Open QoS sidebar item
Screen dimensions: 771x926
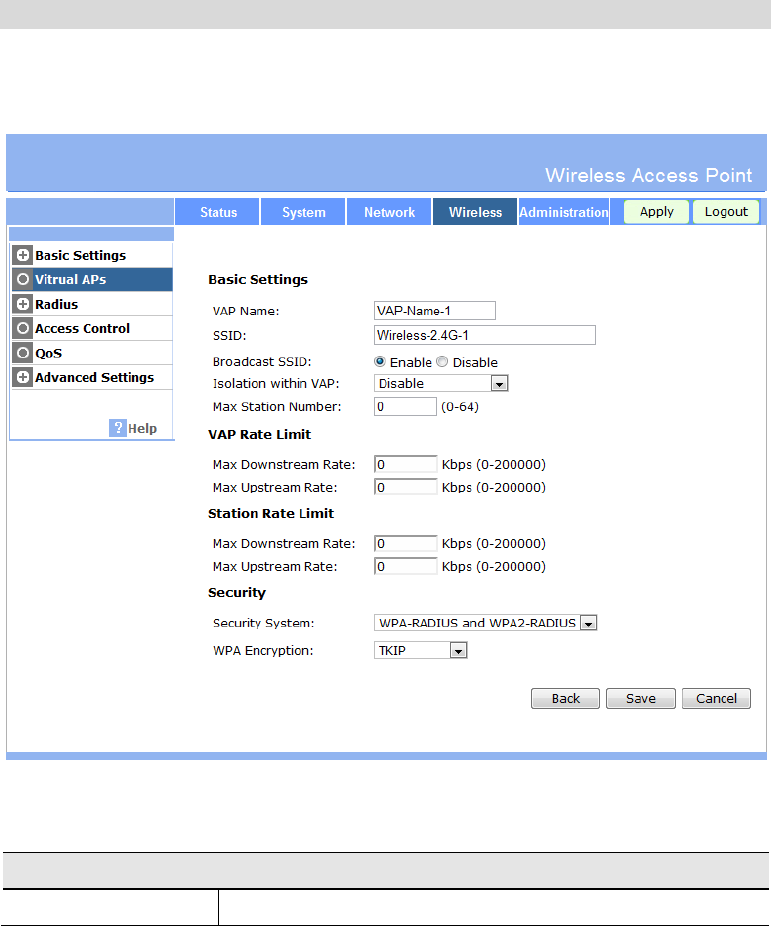[x=92, y=353]
